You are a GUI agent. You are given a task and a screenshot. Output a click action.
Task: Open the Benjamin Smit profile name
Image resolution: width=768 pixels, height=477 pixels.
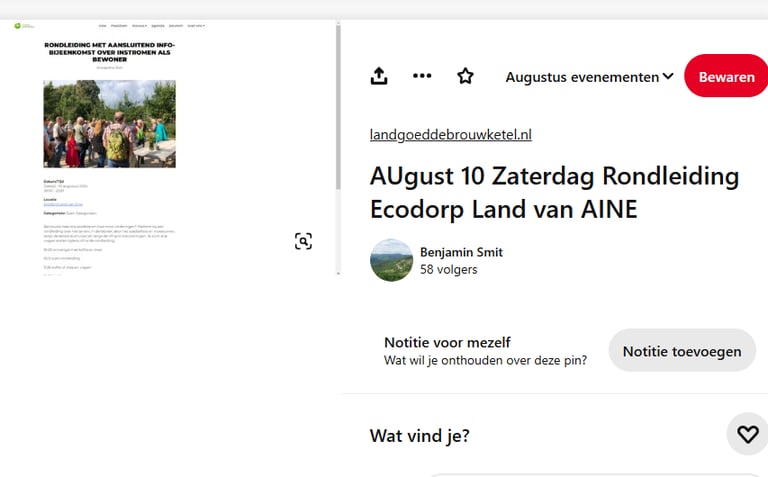click(461, 252)
